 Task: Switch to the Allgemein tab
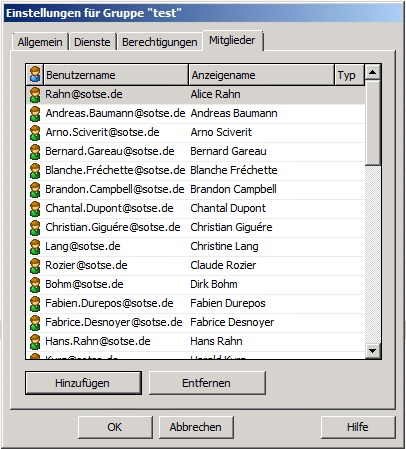tap(40, 42)
